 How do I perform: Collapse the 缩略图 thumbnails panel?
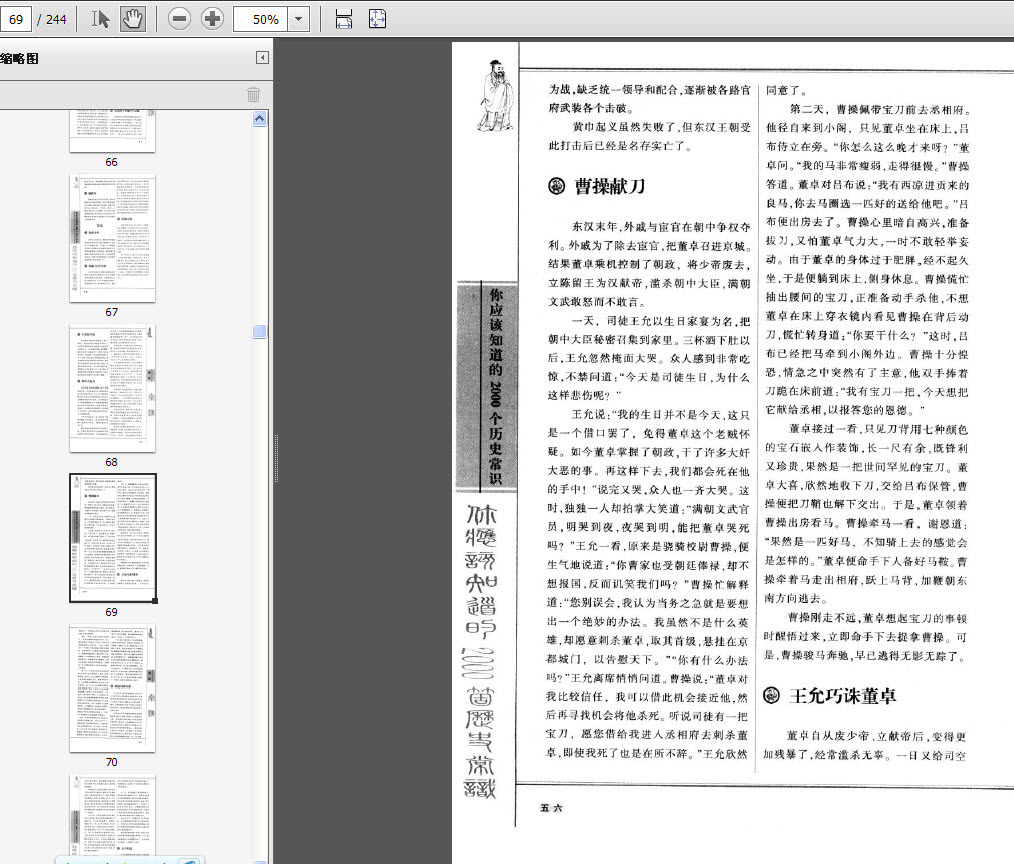[x=262, y=58]
